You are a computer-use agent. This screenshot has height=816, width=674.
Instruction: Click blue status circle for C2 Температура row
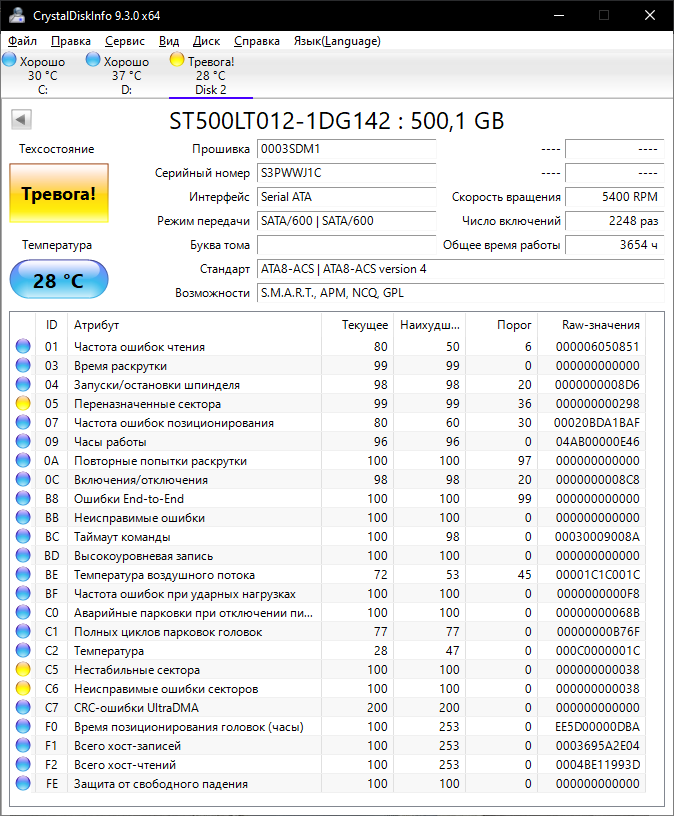(23, 651)
